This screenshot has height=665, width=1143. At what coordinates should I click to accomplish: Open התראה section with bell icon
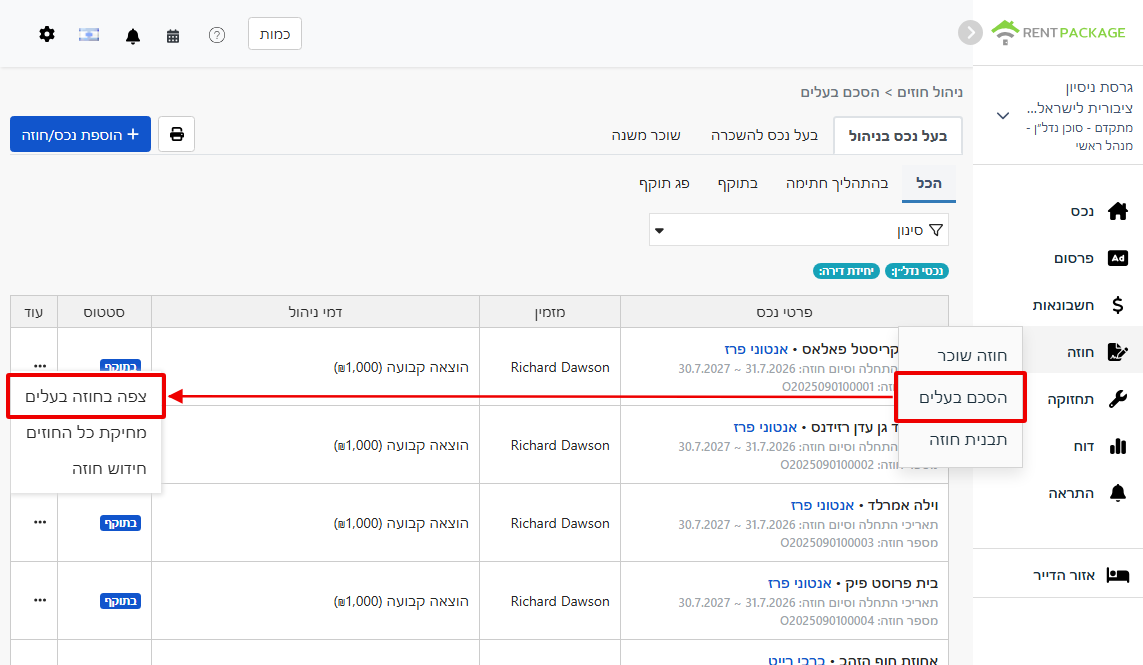pos(1088,493)
